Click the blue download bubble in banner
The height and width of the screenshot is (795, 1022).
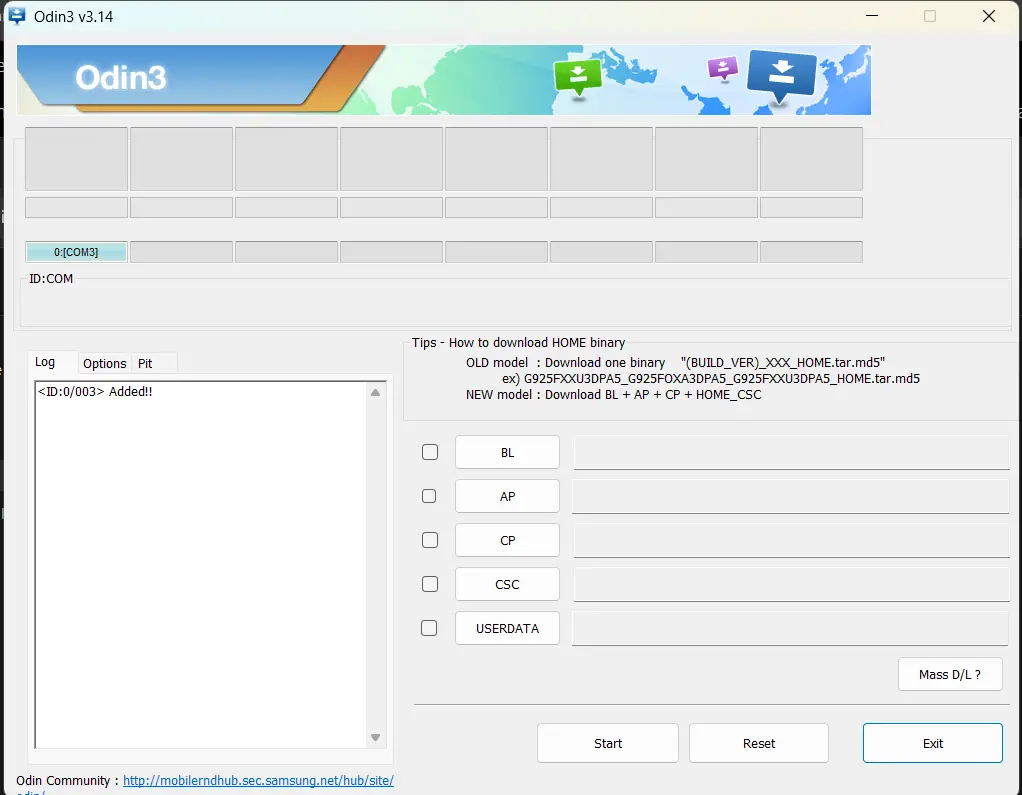pyautogui.click(x=781, y=76)
